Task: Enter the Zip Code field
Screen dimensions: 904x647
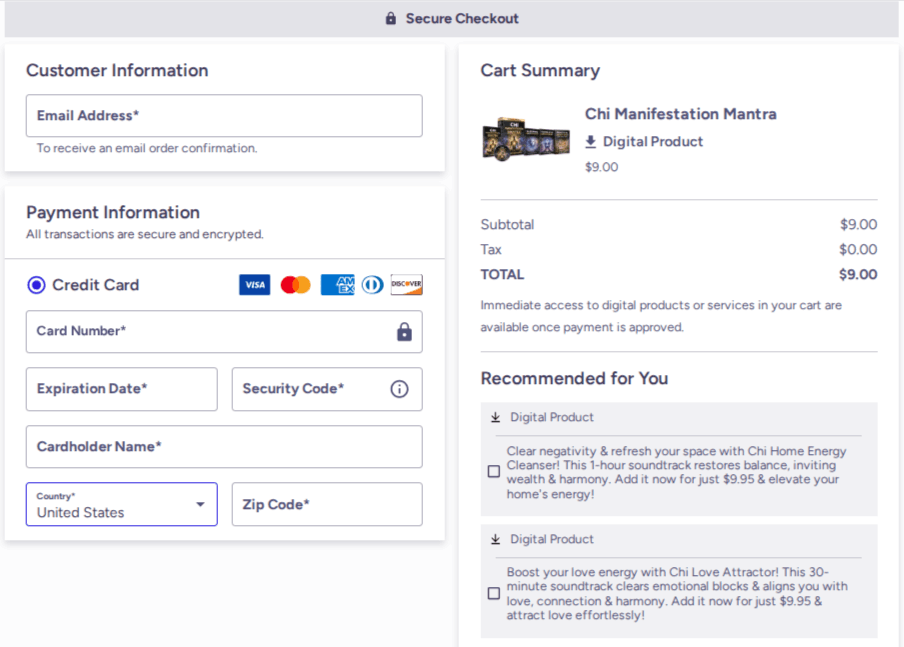Action: point(327,505)
